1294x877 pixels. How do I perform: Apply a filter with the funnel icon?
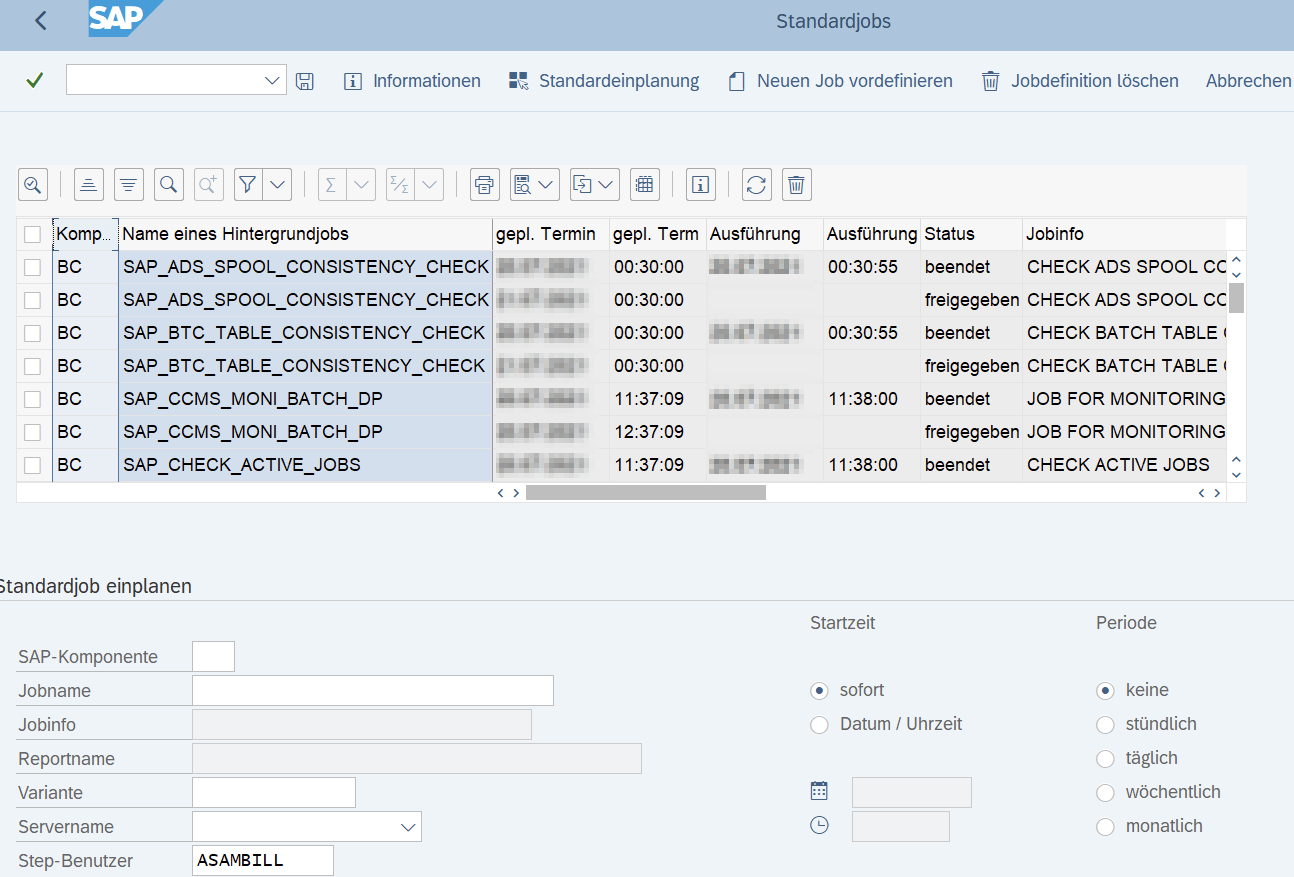click(248, 184)
